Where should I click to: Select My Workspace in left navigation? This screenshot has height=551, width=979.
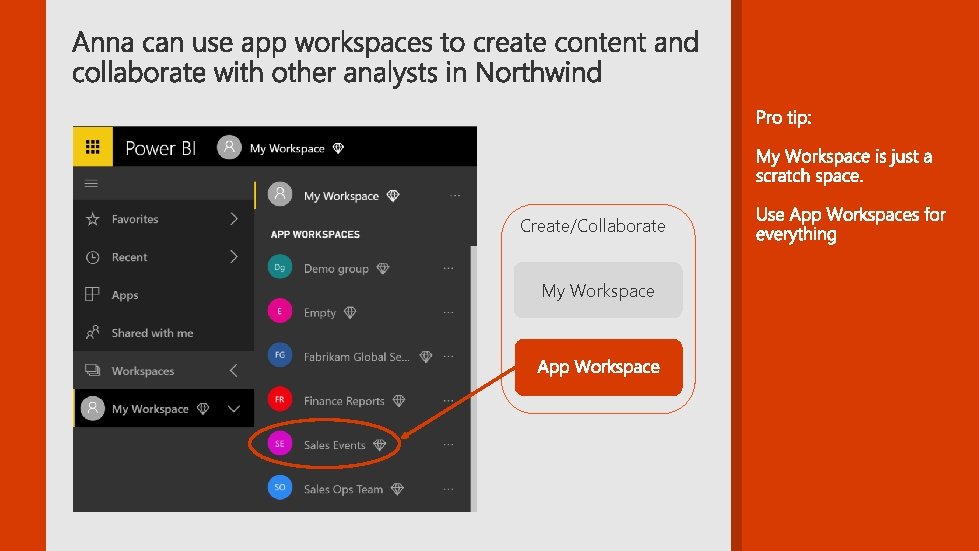(164, 409)
